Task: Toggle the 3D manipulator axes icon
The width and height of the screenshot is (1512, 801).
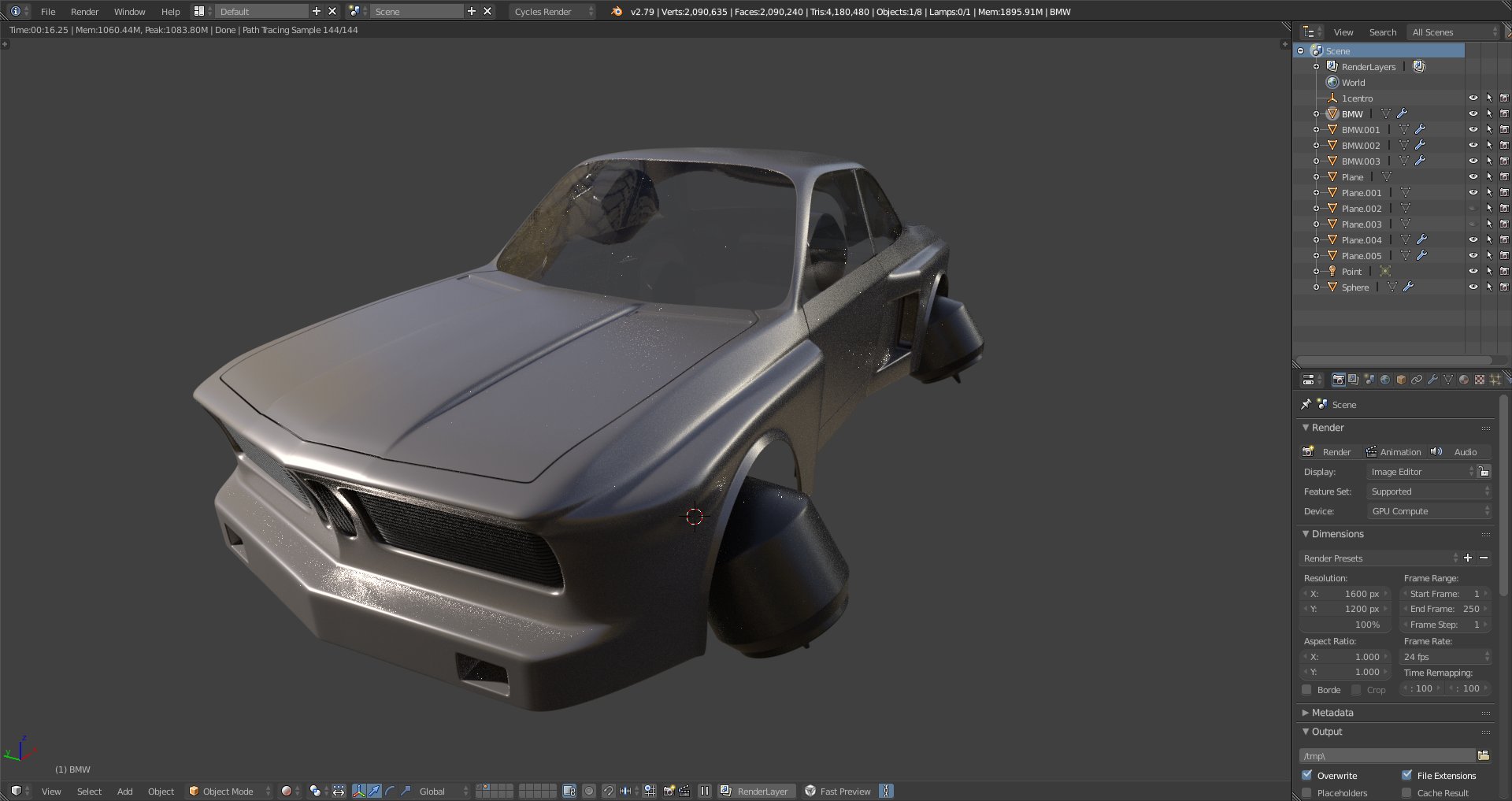Action: (358, 791)
